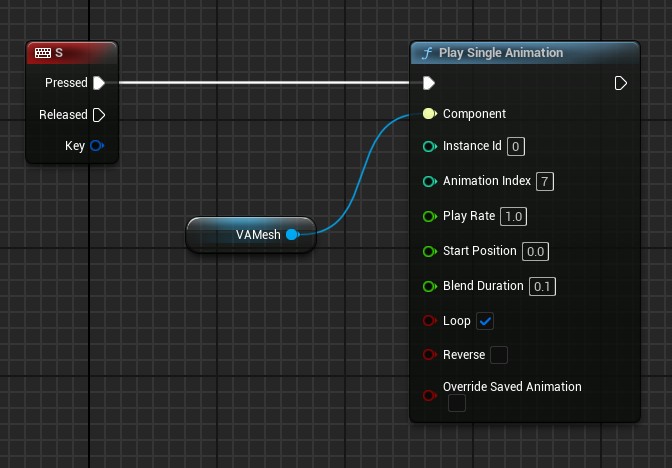Click the Play Rate input pin
Image resolution: width=672 pixels, height=468 pixels.
(429, 216)
